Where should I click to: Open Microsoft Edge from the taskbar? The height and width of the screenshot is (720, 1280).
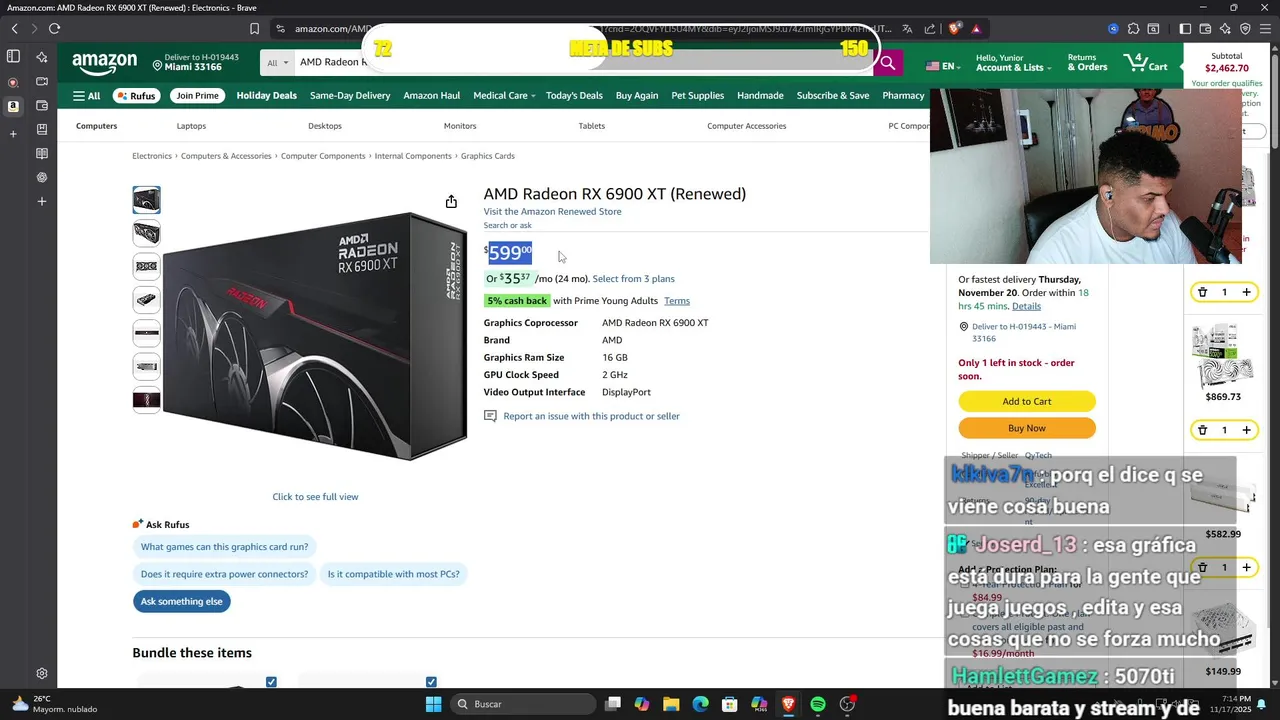point(701,704)
